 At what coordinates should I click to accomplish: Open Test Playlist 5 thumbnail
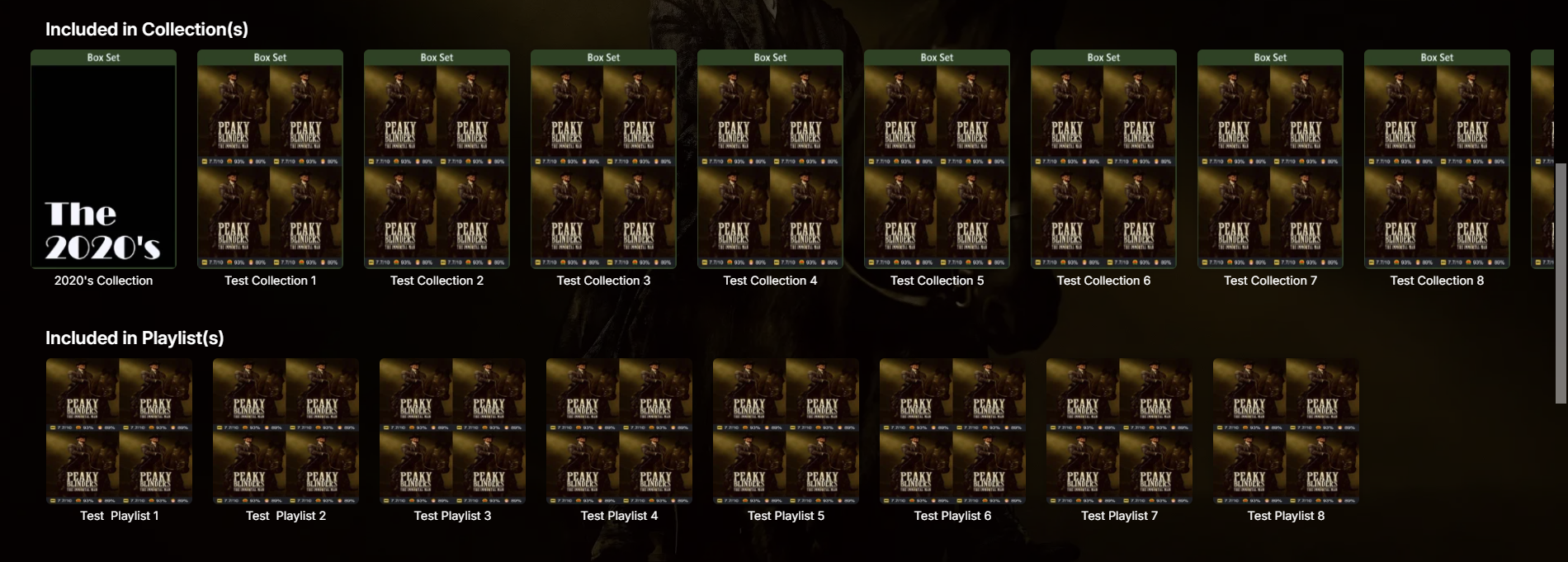[786, 431]
